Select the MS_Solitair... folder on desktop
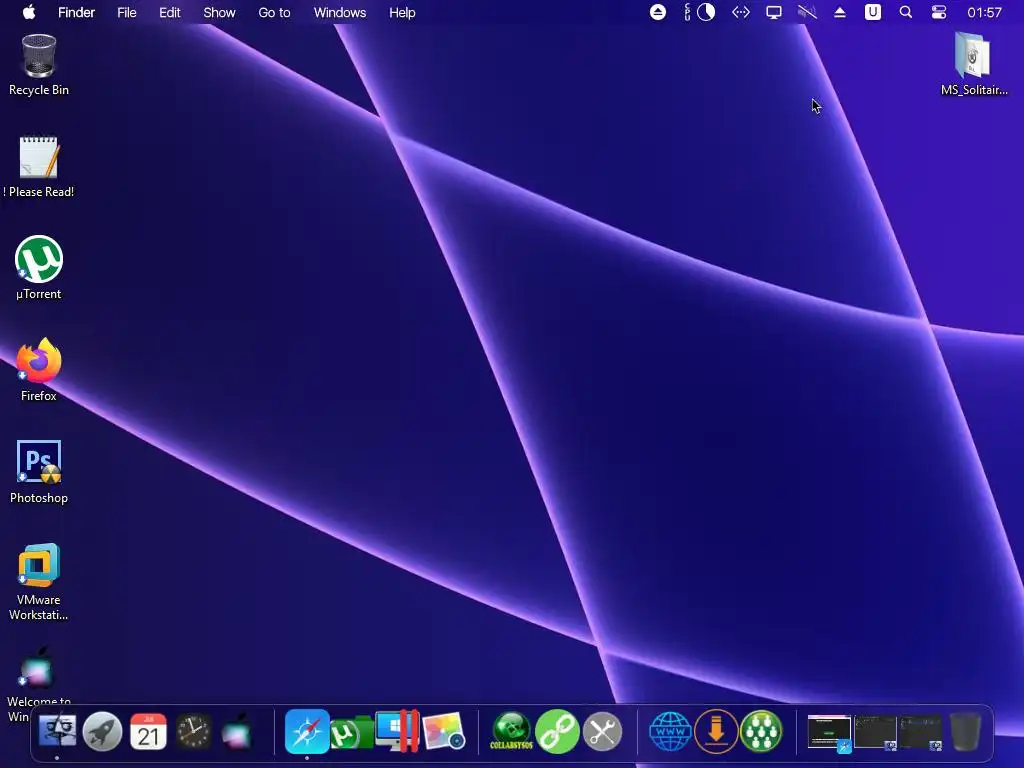The height and width of the screenshot is (768, 1024). [973, 65]
